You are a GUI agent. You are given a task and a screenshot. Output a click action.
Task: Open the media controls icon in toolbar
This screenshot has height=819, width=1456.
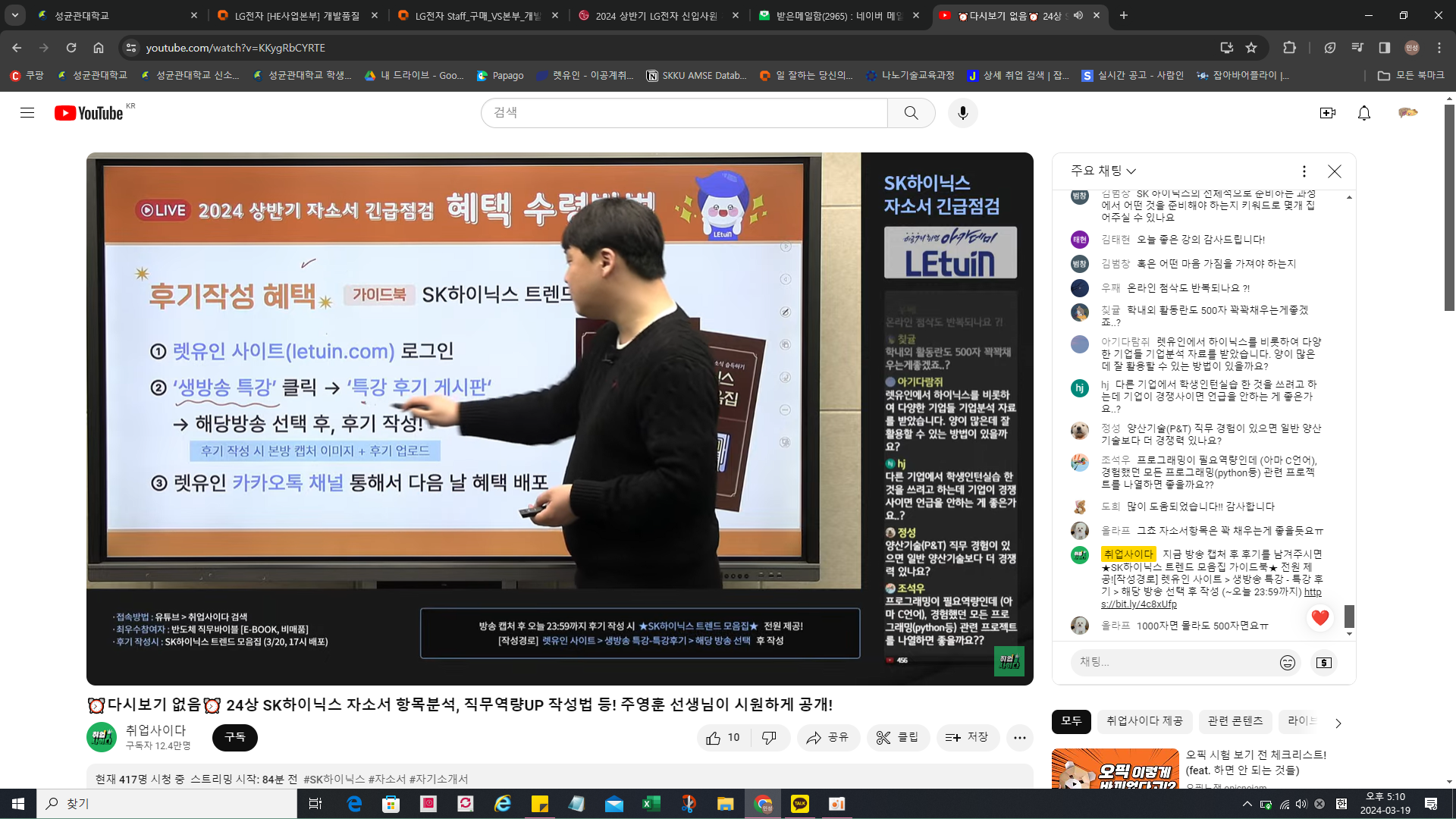point(1357,48)
